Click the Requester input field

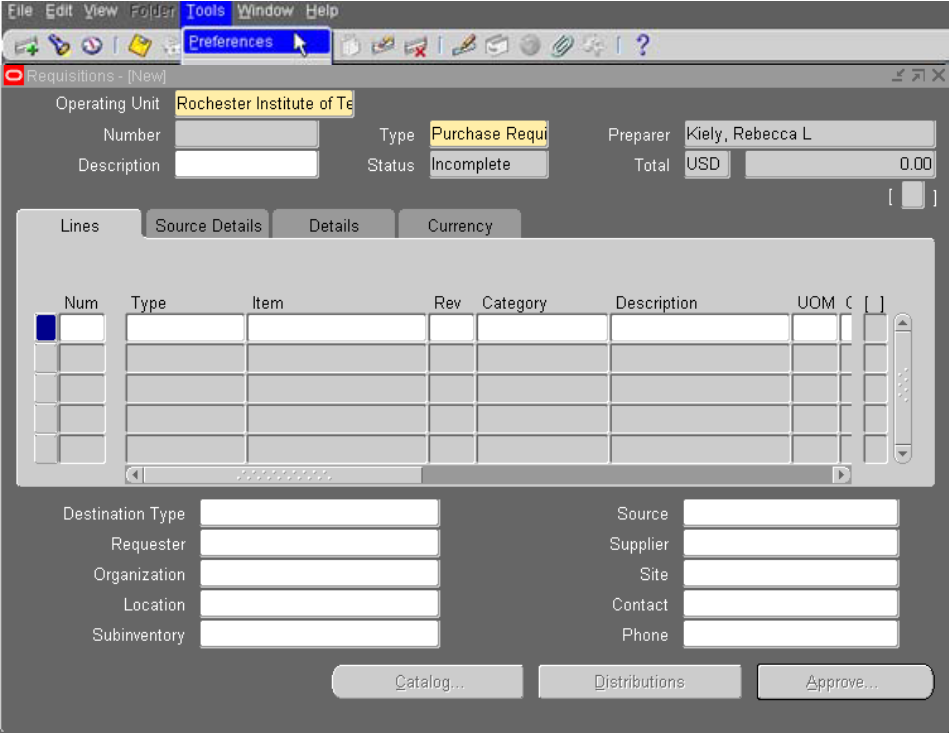tap(319, 544)
